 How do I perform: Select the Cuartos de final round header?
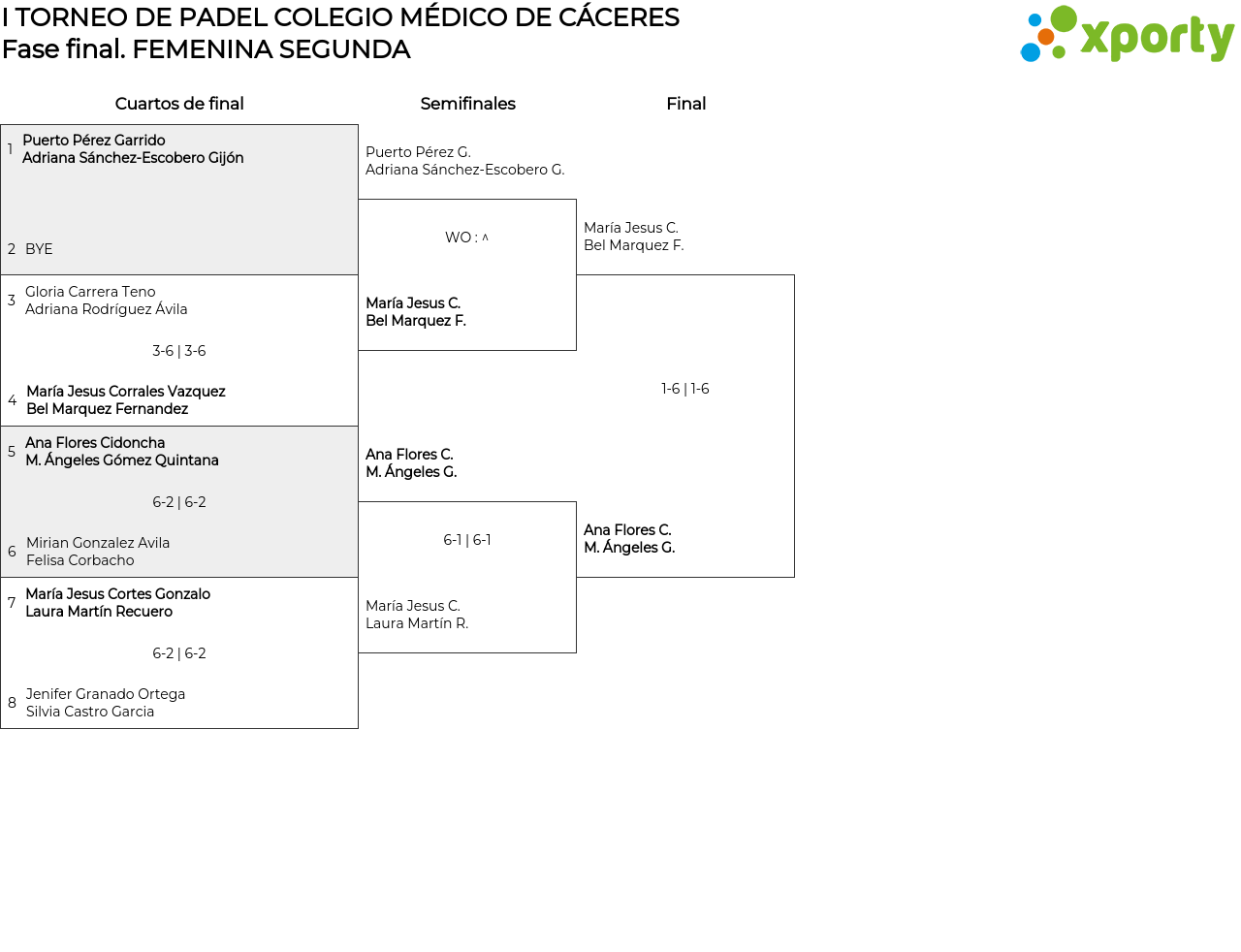179,104
